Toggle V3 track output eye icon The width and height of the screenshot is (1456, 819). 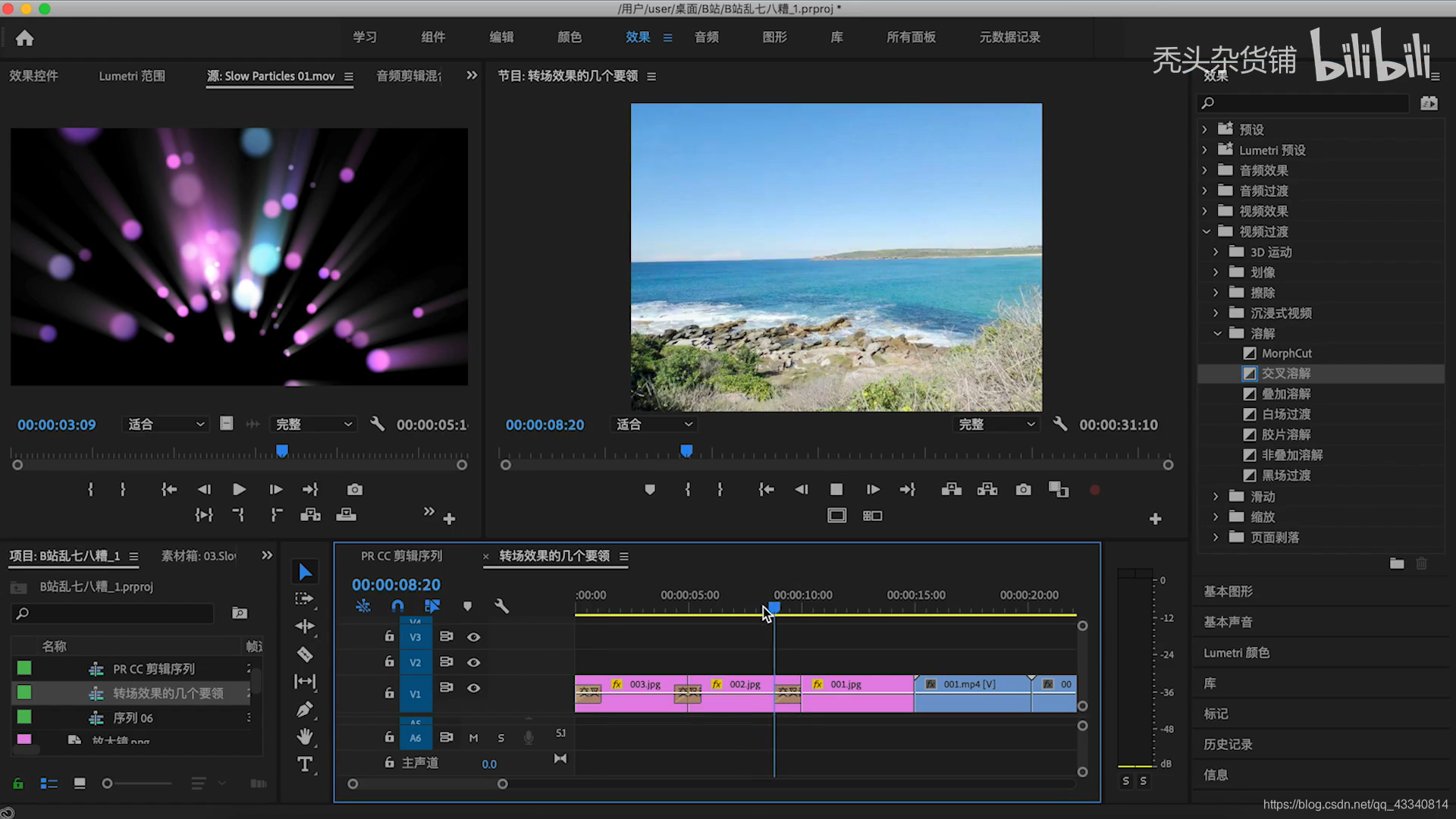[473, 637]
